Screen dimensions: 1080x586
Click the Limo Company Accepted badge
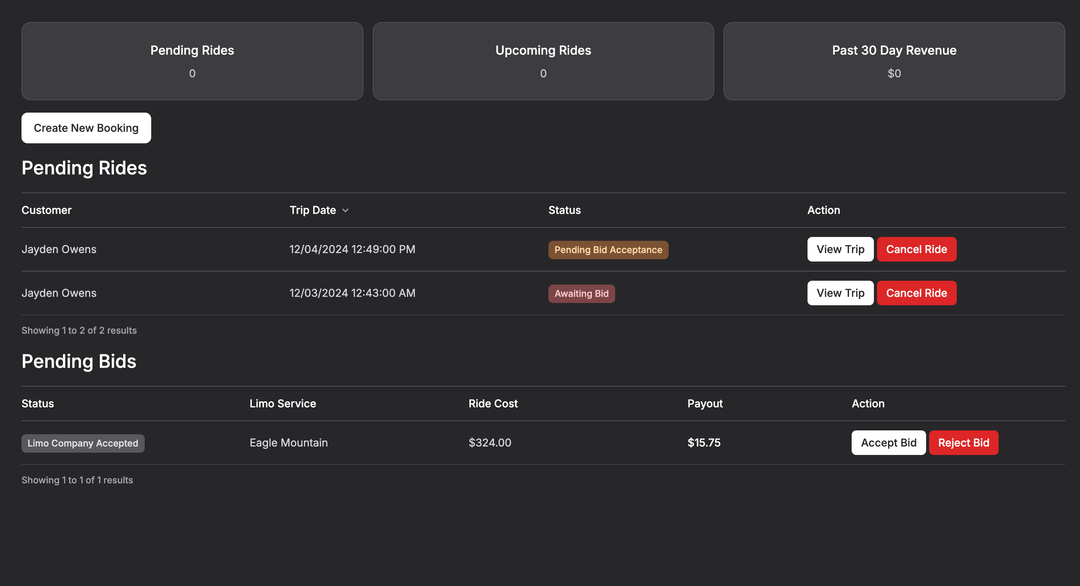click(83, 443)
